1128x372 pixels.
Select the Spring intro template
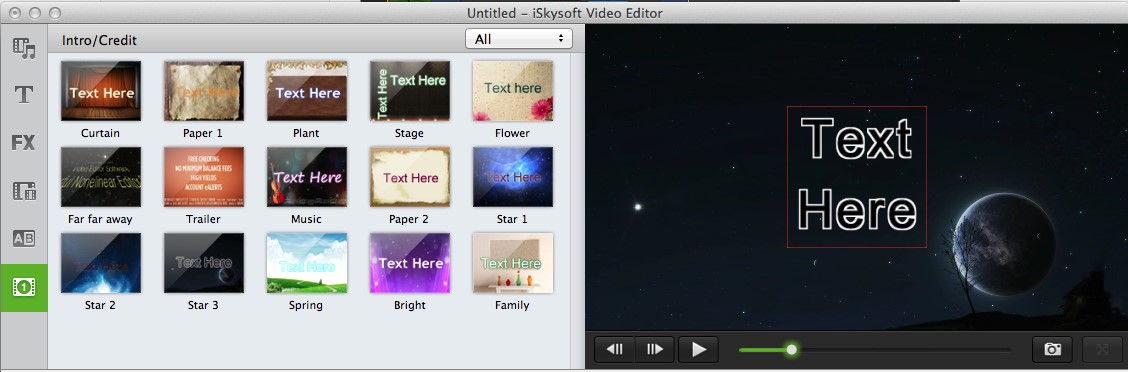click(x=306, y=263)
